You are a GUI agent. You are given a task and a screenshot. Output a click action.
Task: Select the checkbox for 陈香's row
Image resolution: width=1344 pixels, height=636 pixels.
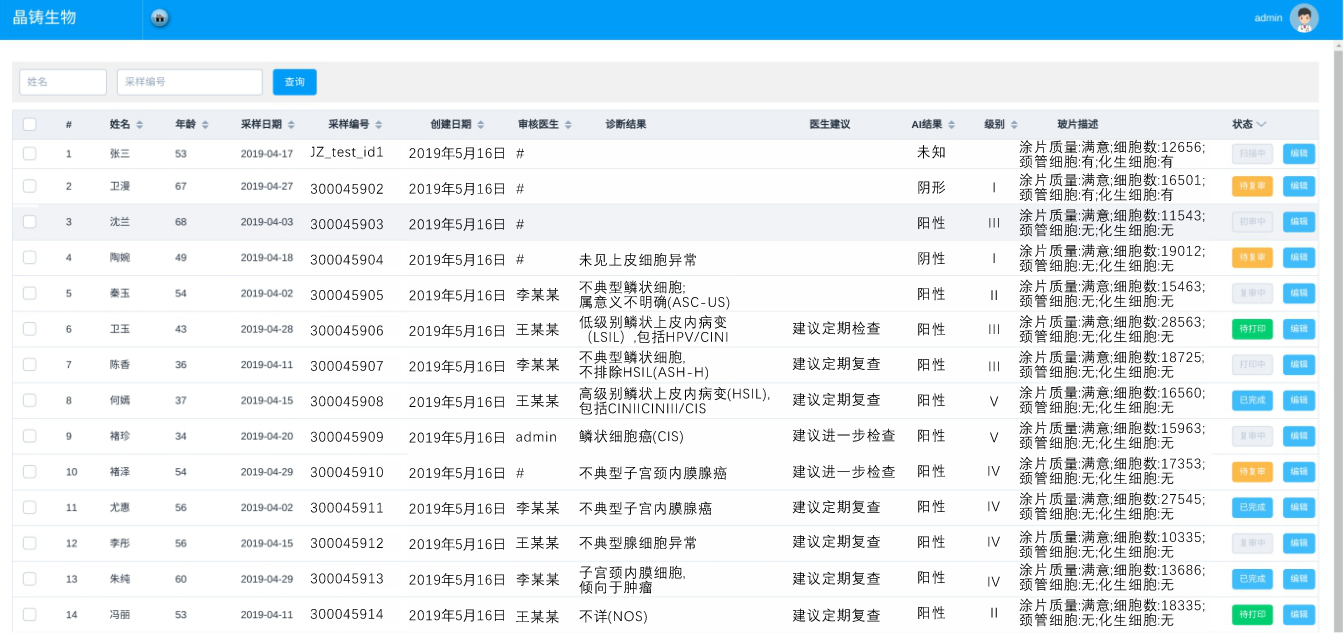pyautogui.click(x=30, y=365)
